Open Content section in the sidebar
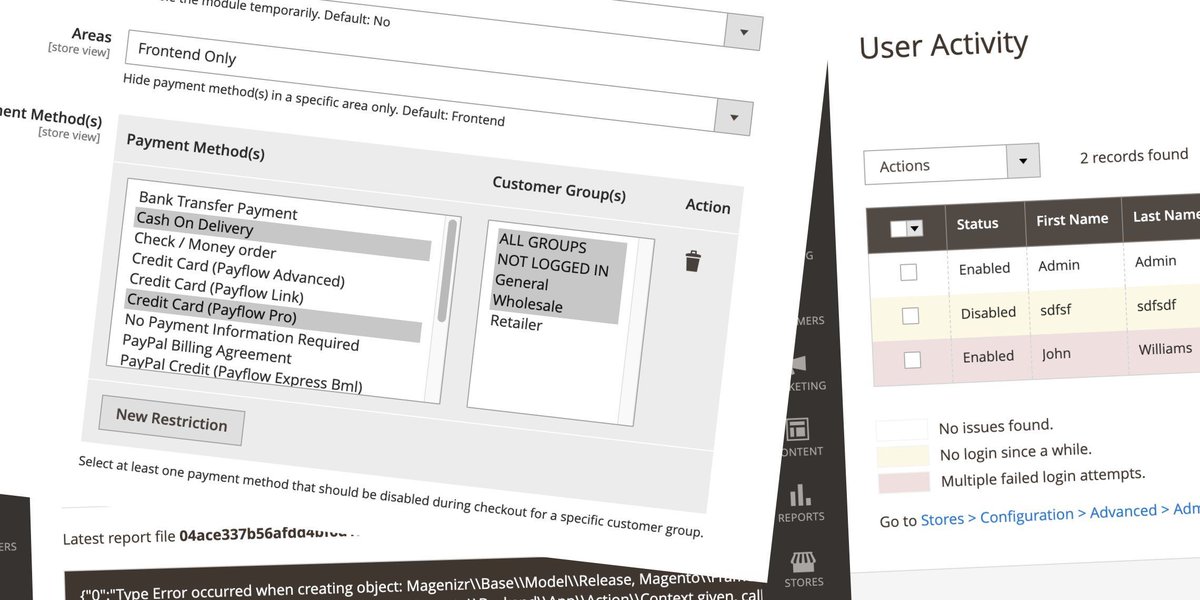The height and width of the screenshot is (600, 1200). 799,438
